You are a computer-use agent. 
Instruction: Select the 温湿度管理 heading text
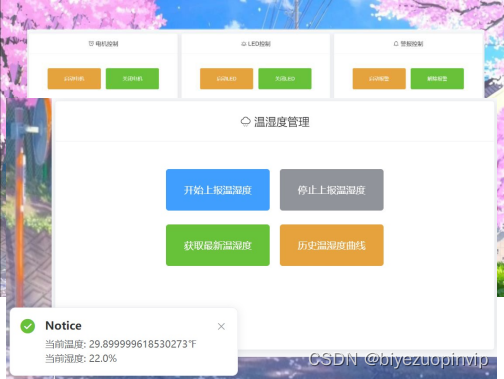(x=282, y=122)
